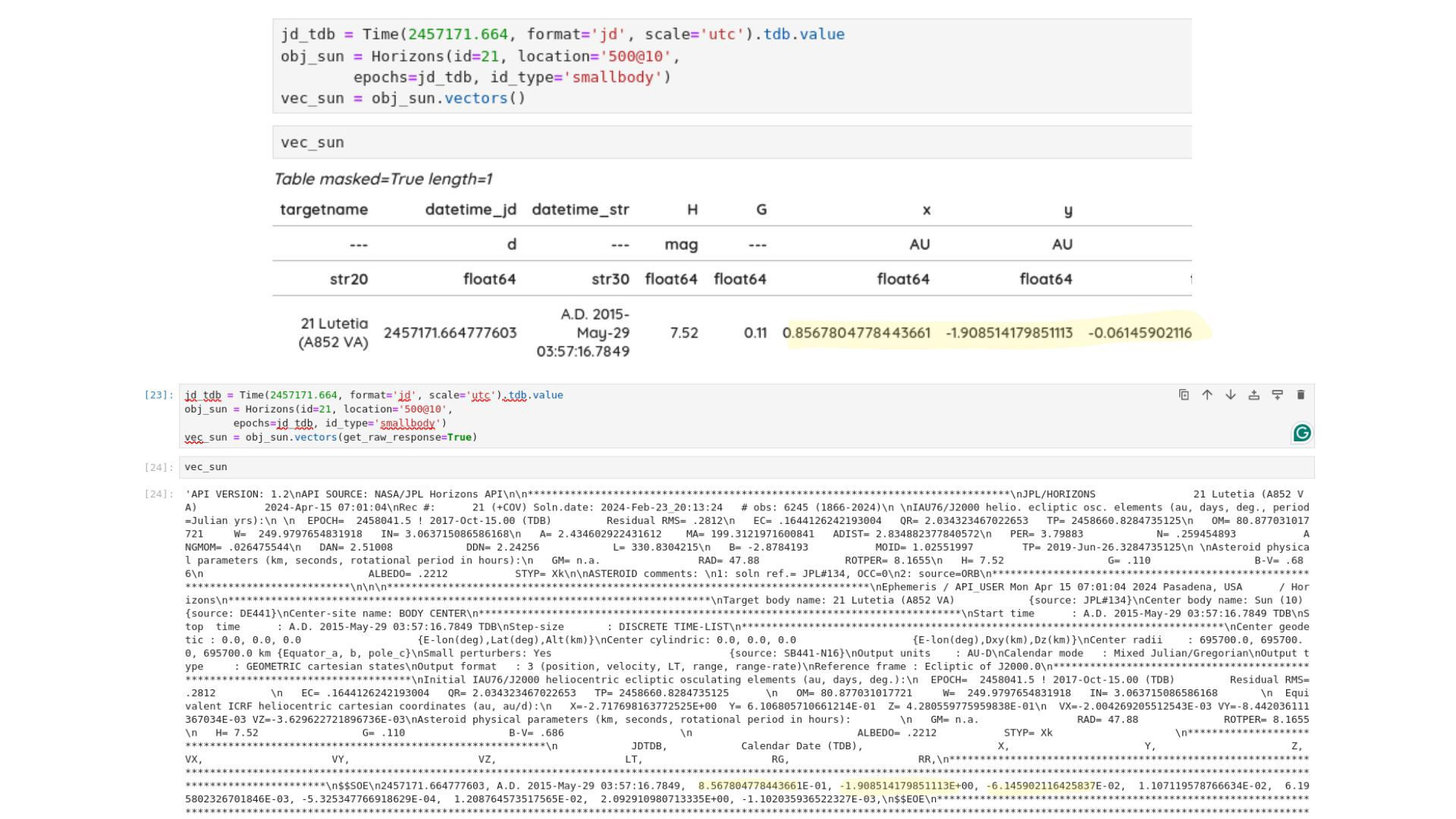The image size is (1456, 819).
Task: Click the 'datetime_str' column header
Action: (580, 209)
